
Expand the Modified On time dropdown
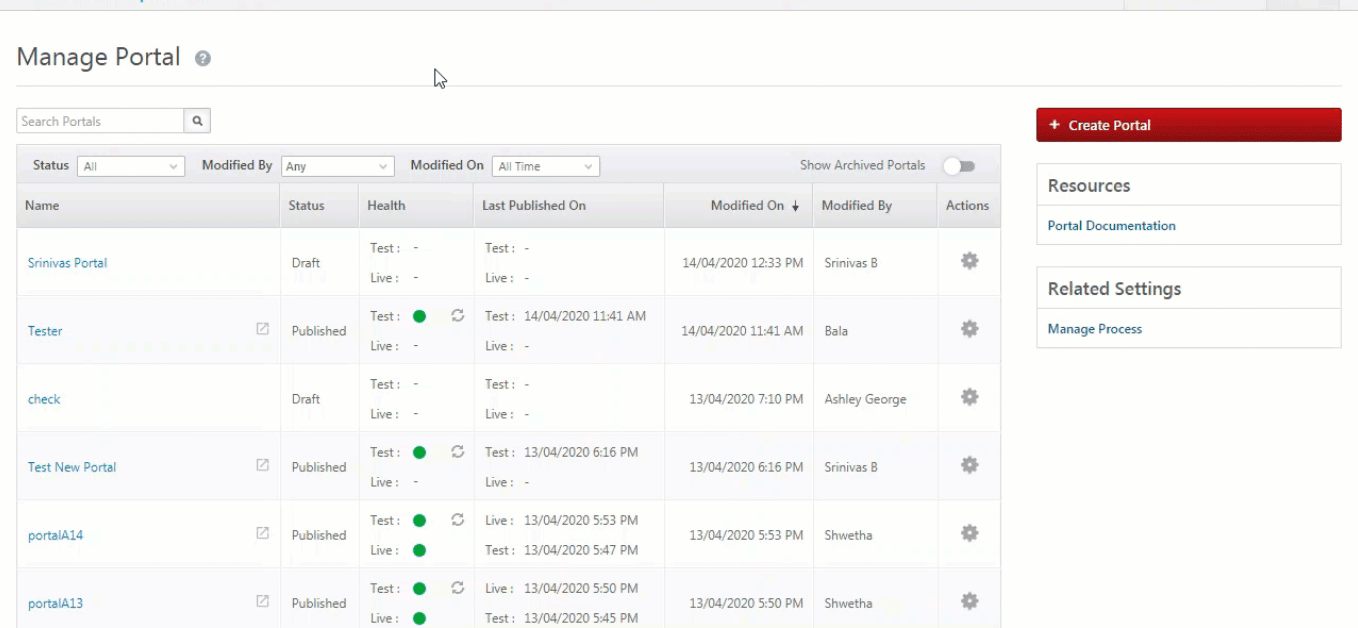tap(545, 167)
